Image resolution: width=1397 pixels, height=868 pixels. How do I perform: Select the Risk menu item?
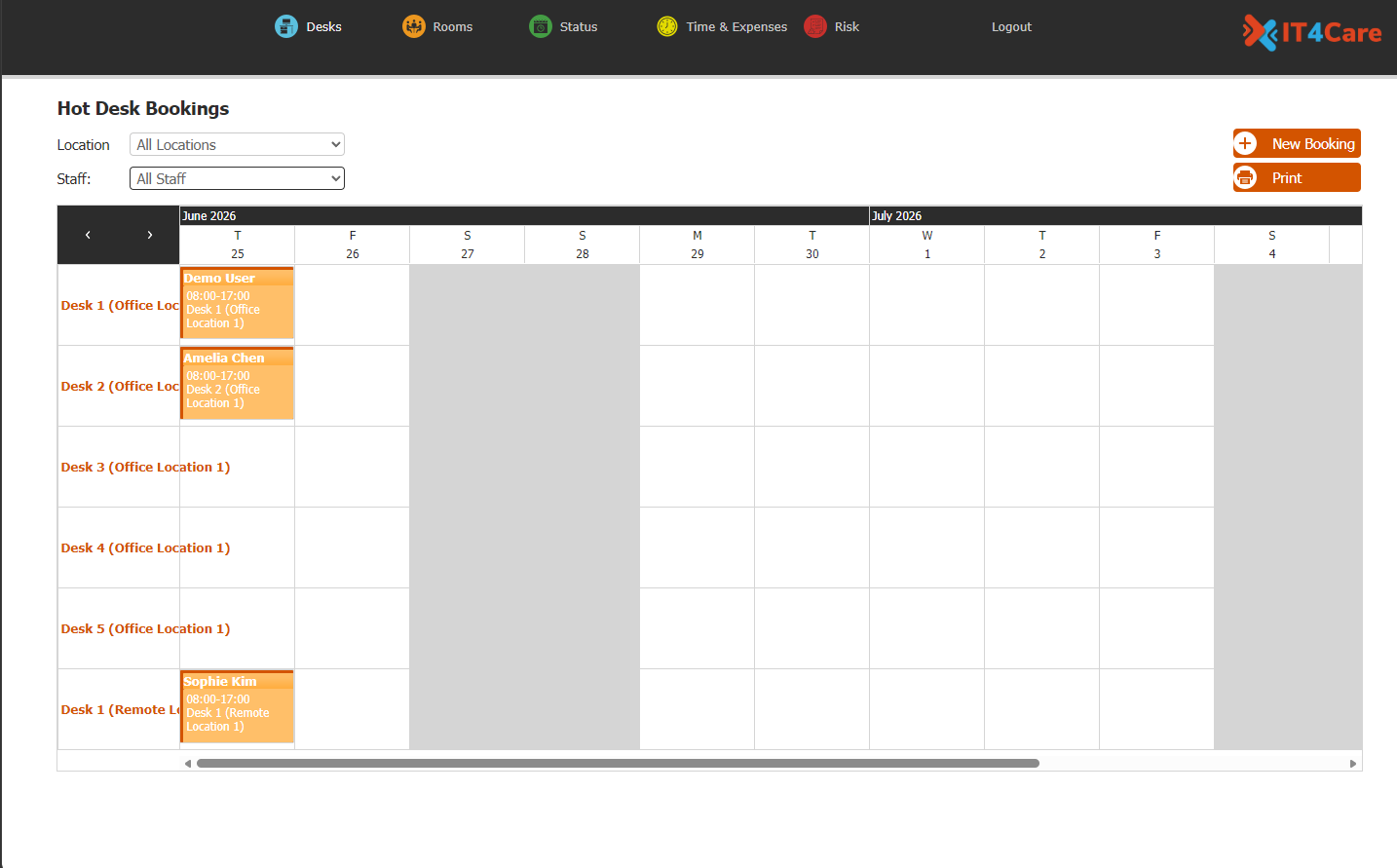(847, 26)
